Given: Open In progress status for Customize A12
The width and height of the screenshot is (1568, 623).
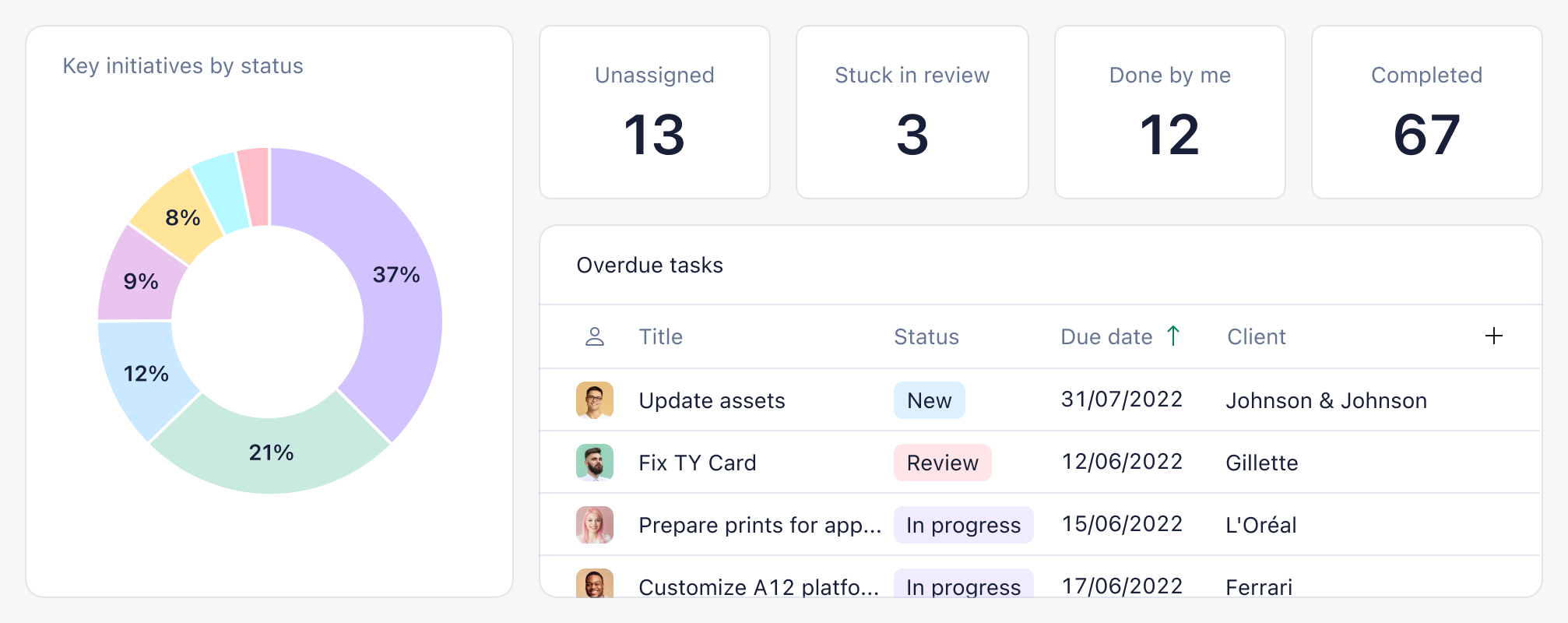Looking at the screenshot, I should tap(964, 584).
